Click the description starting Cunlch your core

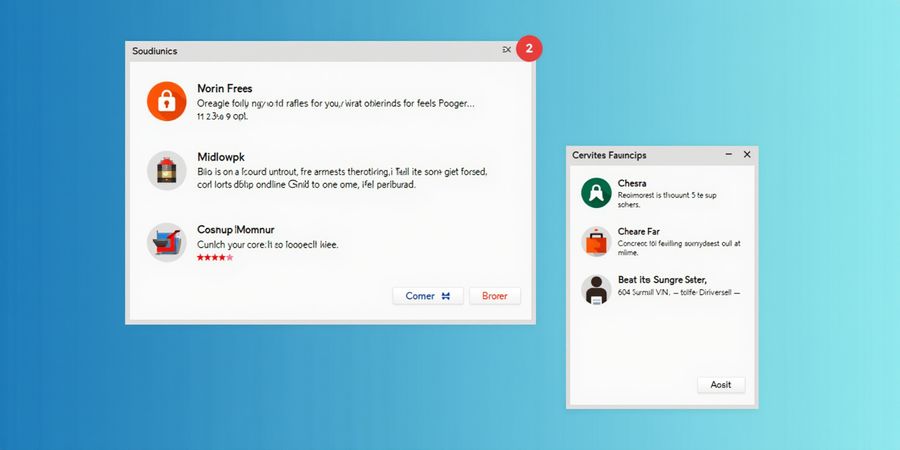coord(267,245)
